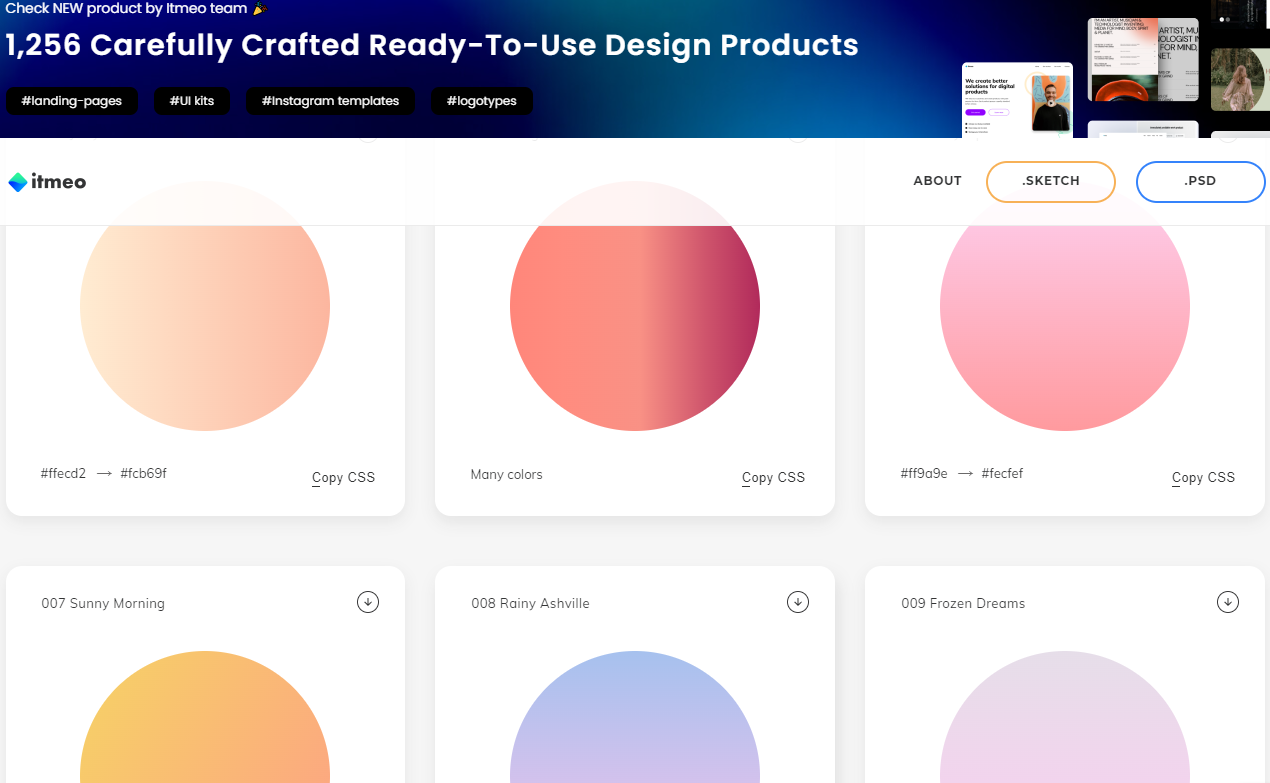Download the 008 Rainy Ashville gradient

click(x=798, y=602)
